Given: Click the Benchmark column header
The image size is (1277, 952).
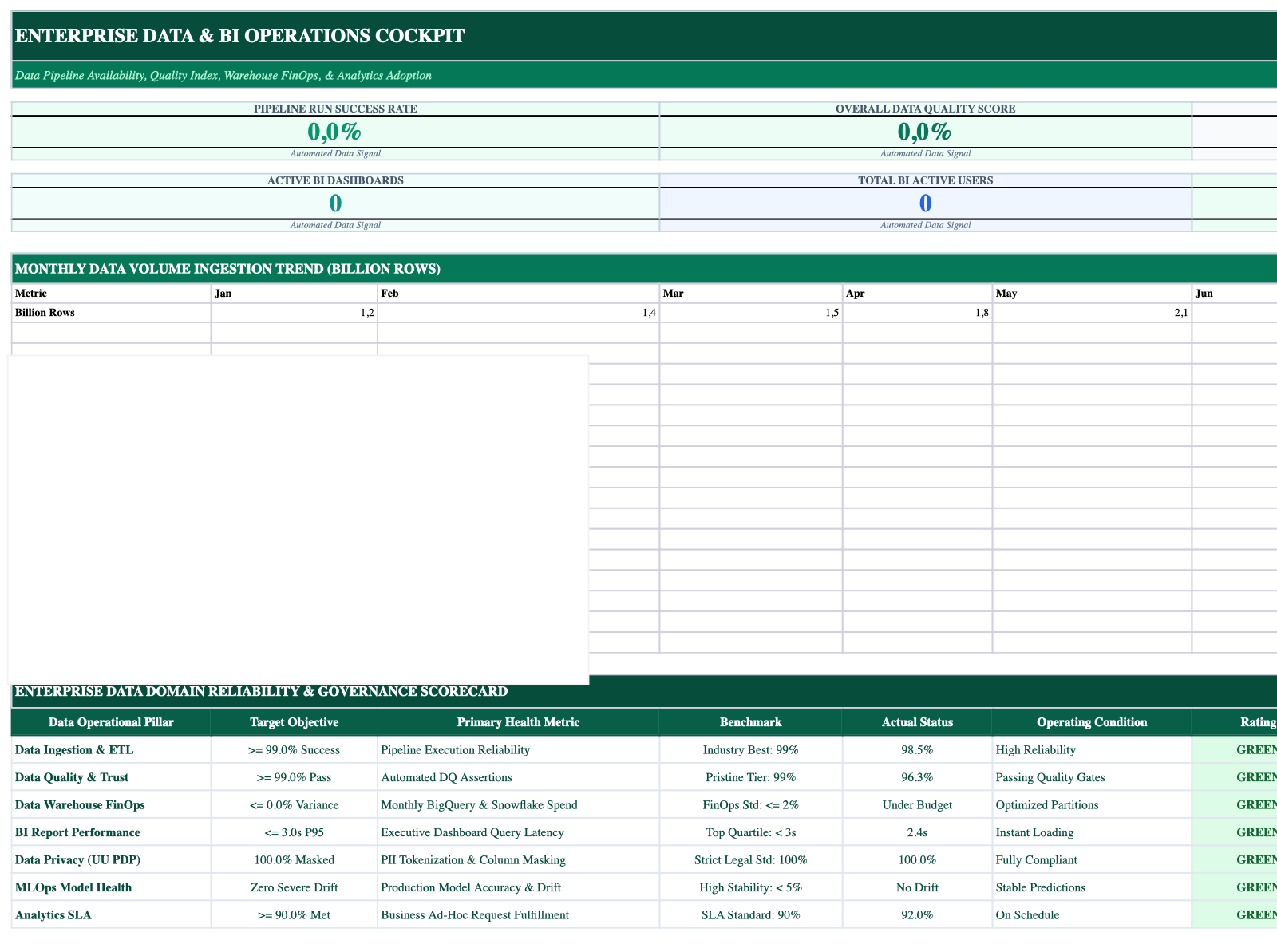Looking at the screenshot, I should [x=751, y=722].
